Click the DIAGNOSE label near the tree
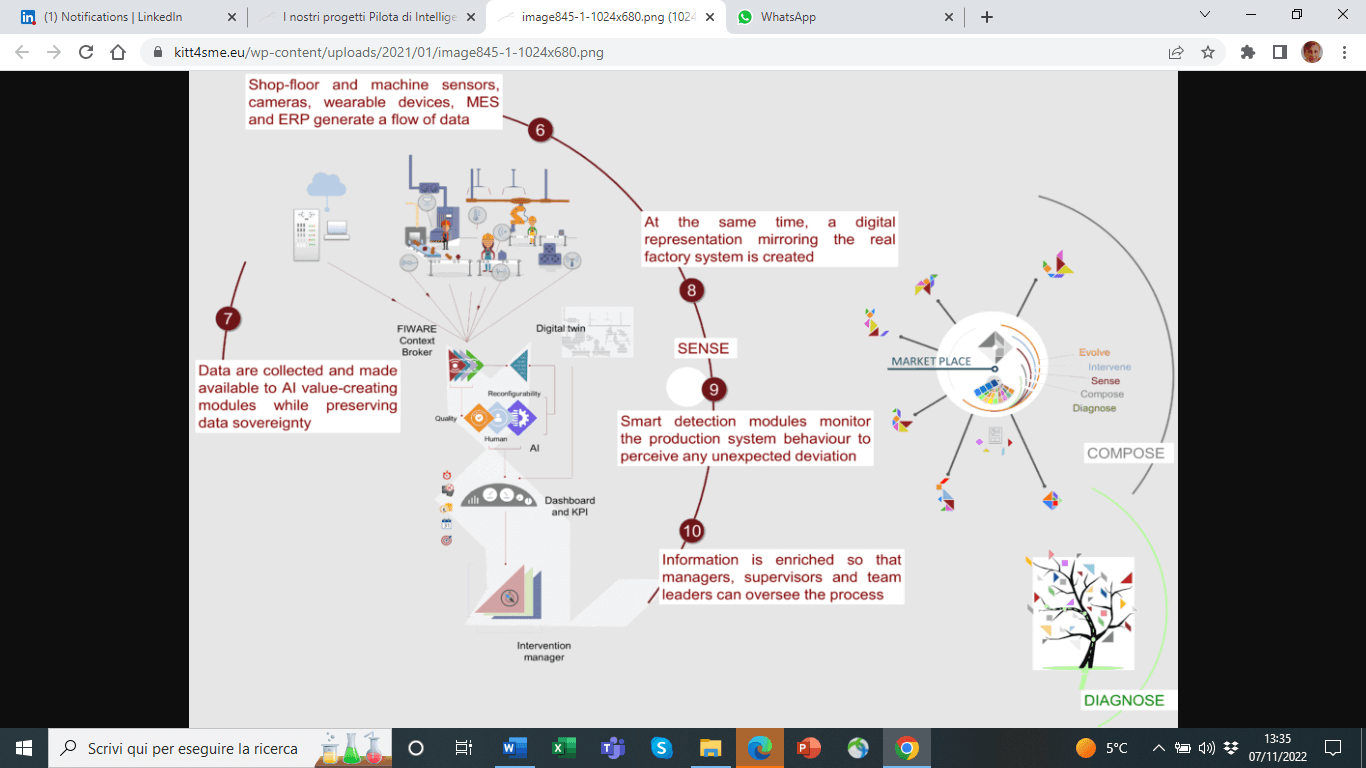This screenshot has height=768, width=1366. coord(1124,700)
